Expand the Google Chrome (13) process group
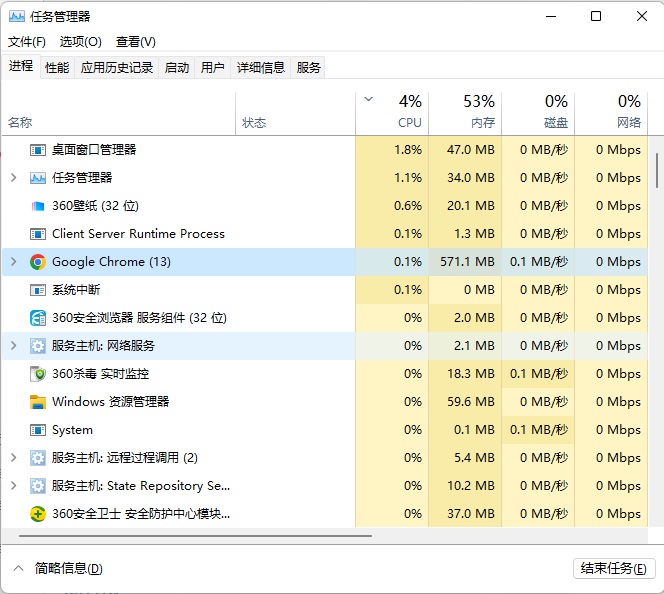 coord(14,262)
